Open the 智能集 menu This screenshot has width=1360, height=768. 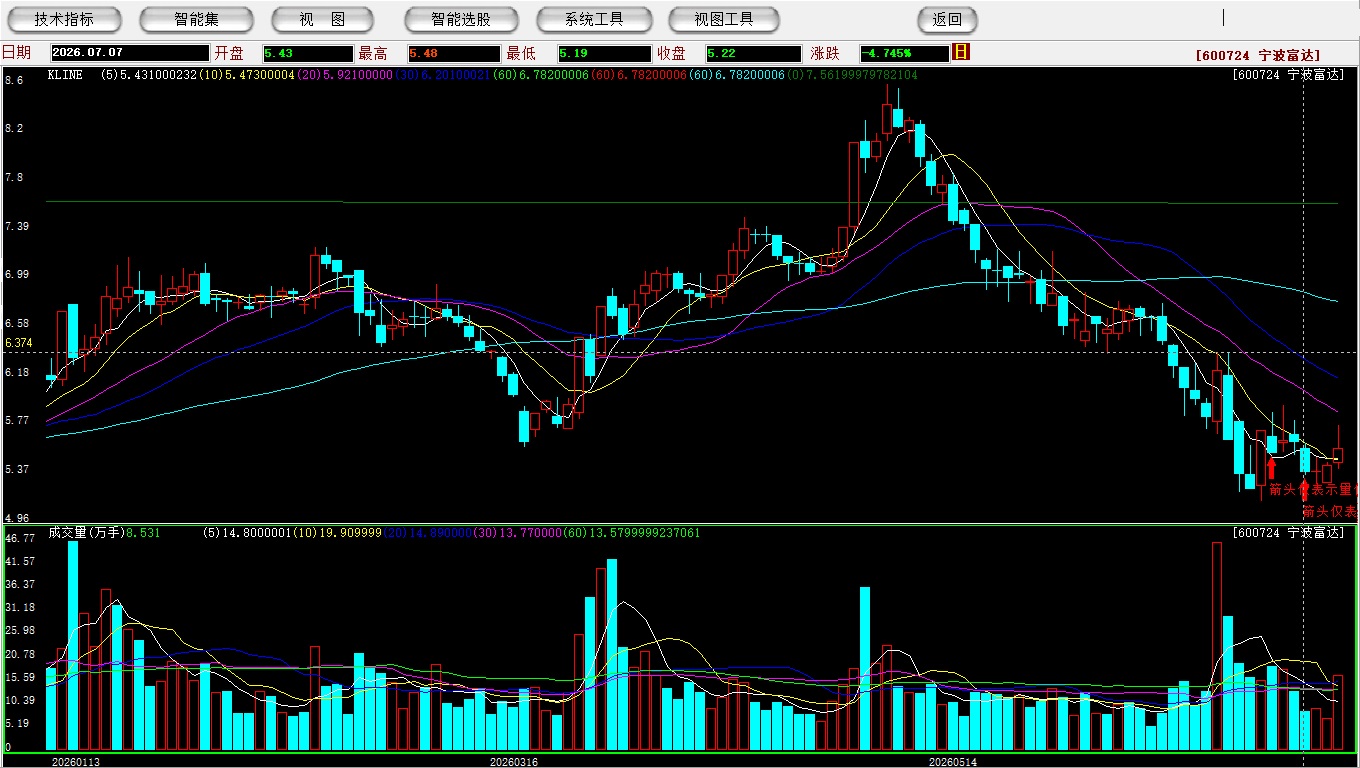coord(196,19)
